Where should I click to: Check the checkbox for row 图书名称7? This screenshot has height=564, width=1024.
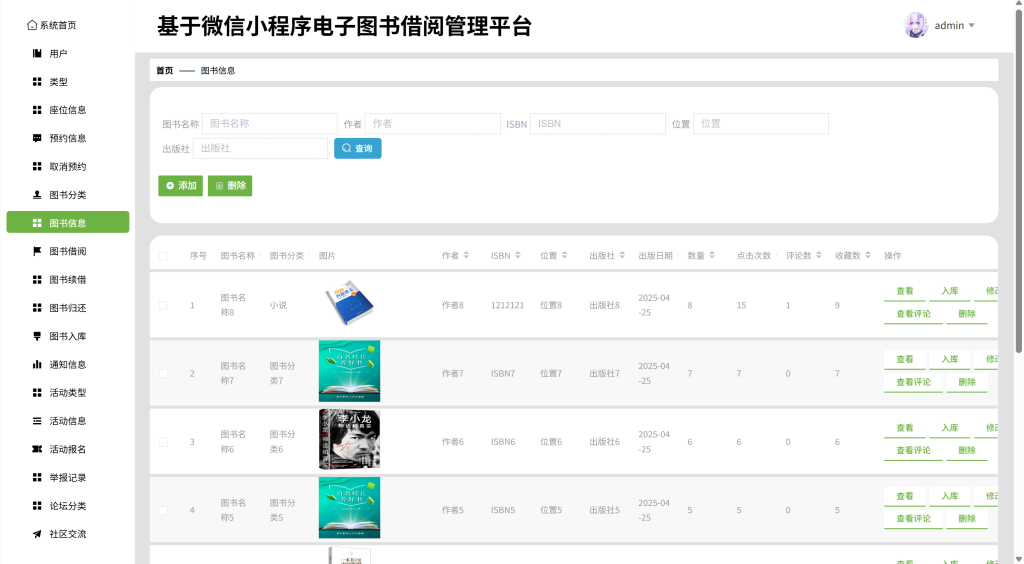point(163,373)
